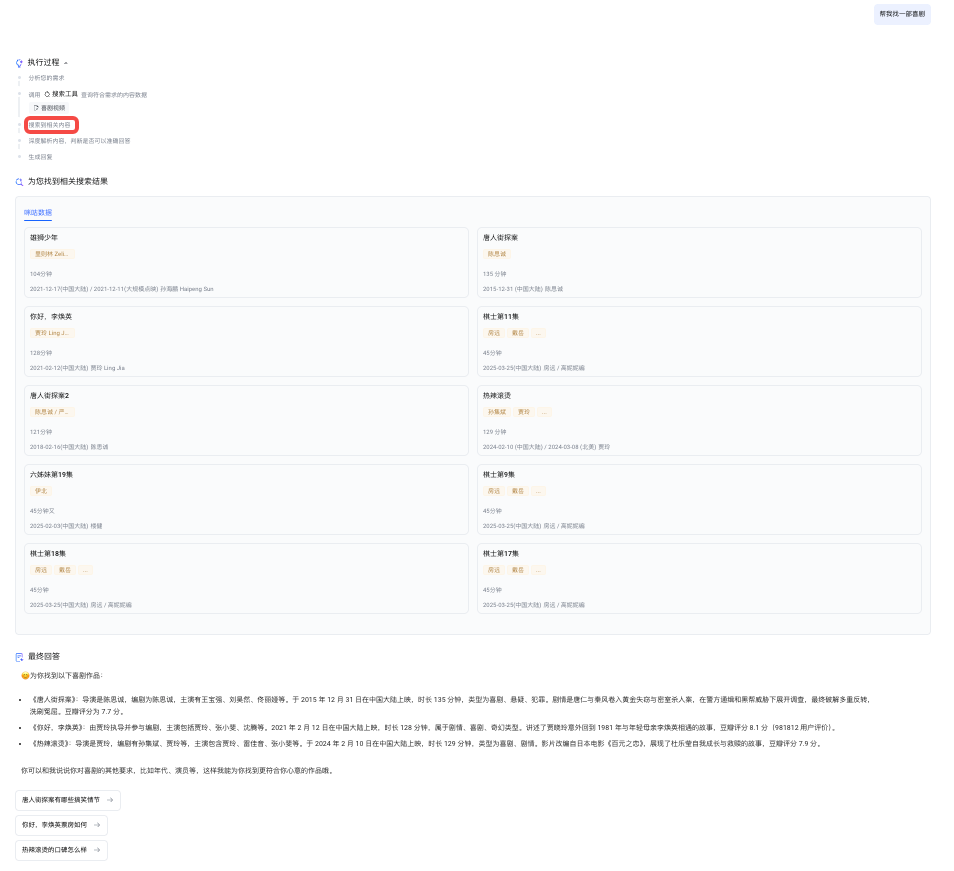
Task: Click the 搜索到相关内容 step
Action: pos(50,125)
